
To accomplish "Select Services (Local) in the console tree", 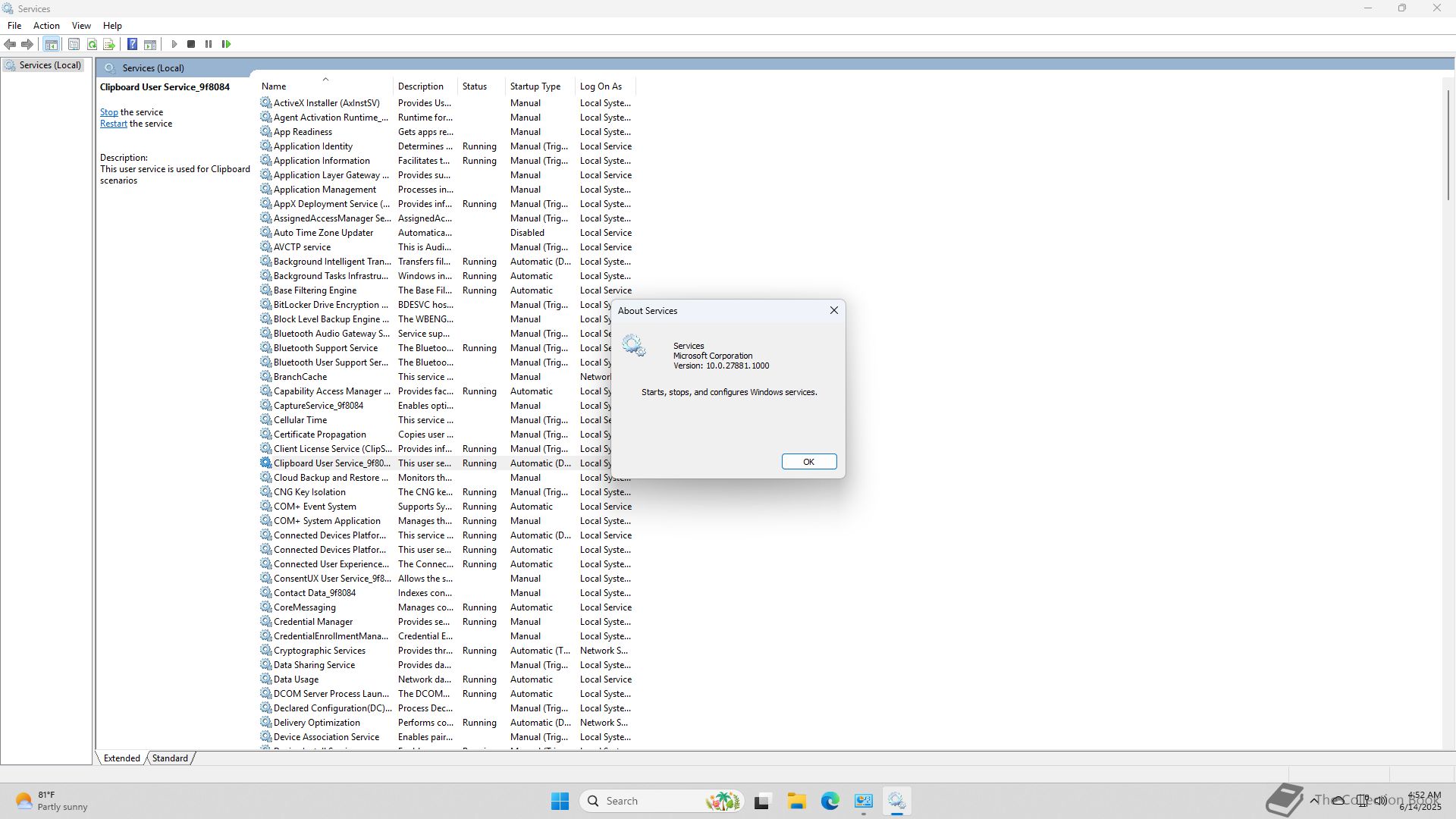I will (x=50, y=65).
